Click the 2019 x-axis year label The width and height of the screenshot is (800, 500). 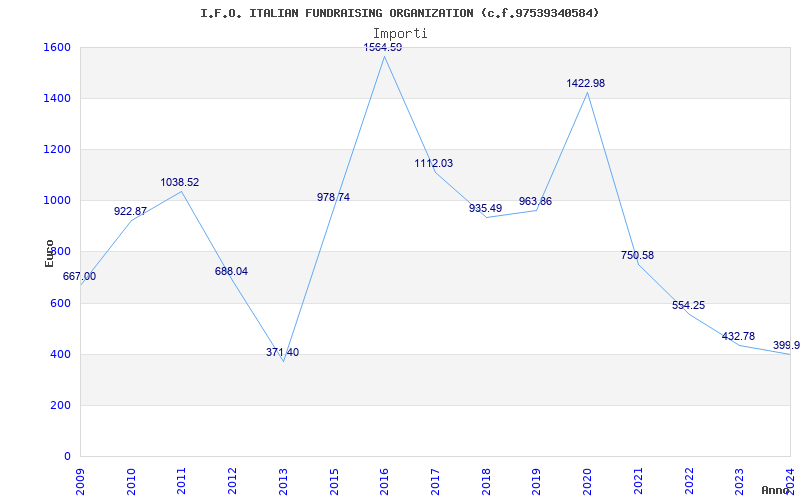[537, 481]
